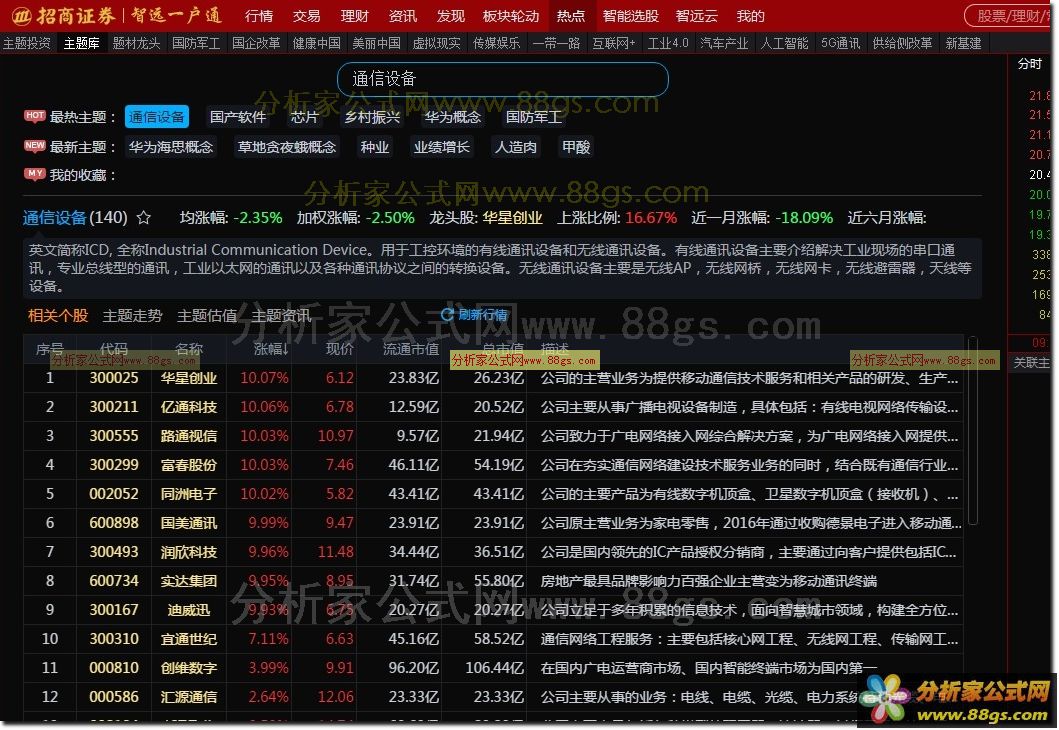
Task: Open the 智远云 top menu
Action: [697, 16]
